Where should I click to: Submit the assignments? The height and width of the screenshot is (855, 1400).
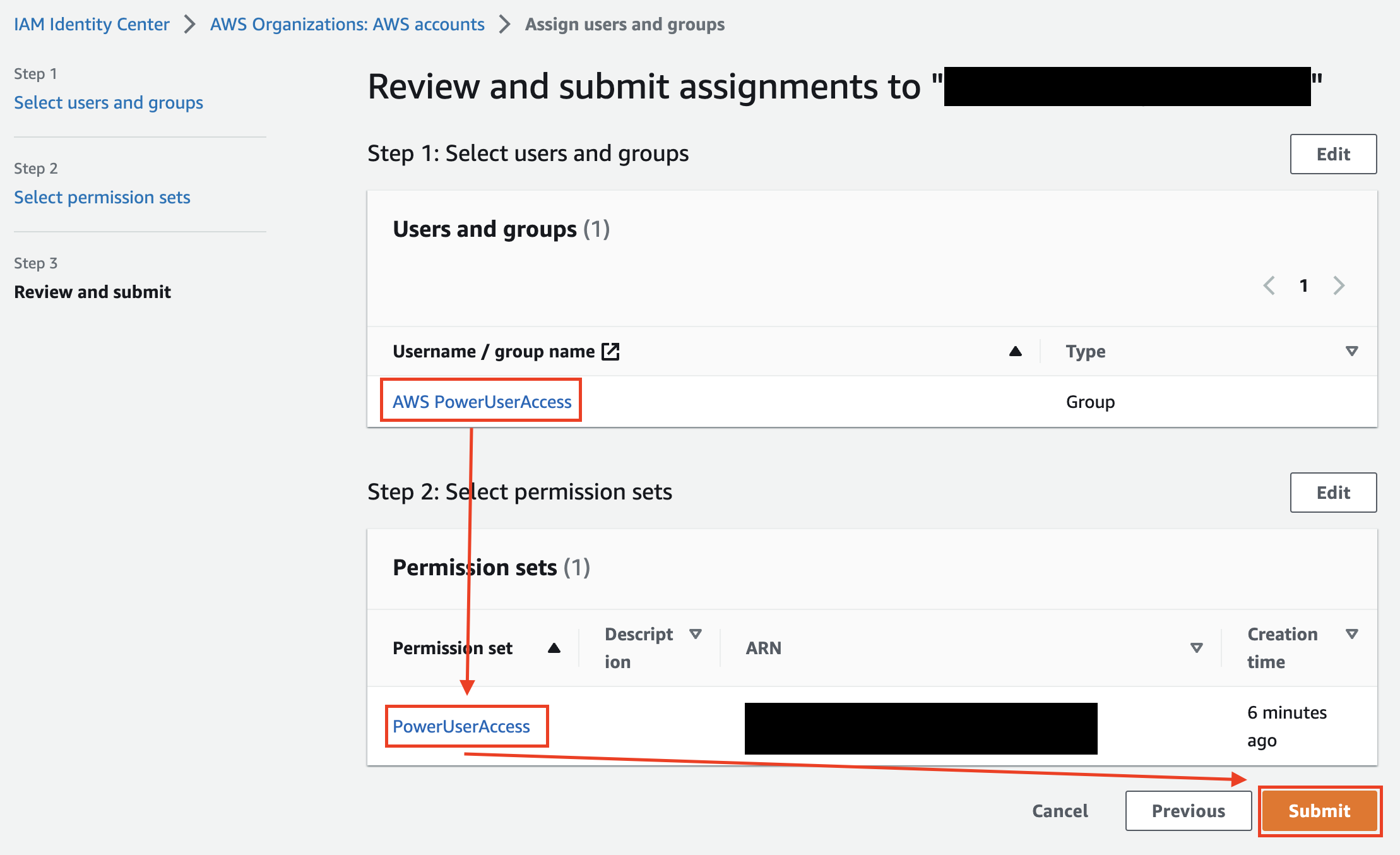coord(1319,811)
